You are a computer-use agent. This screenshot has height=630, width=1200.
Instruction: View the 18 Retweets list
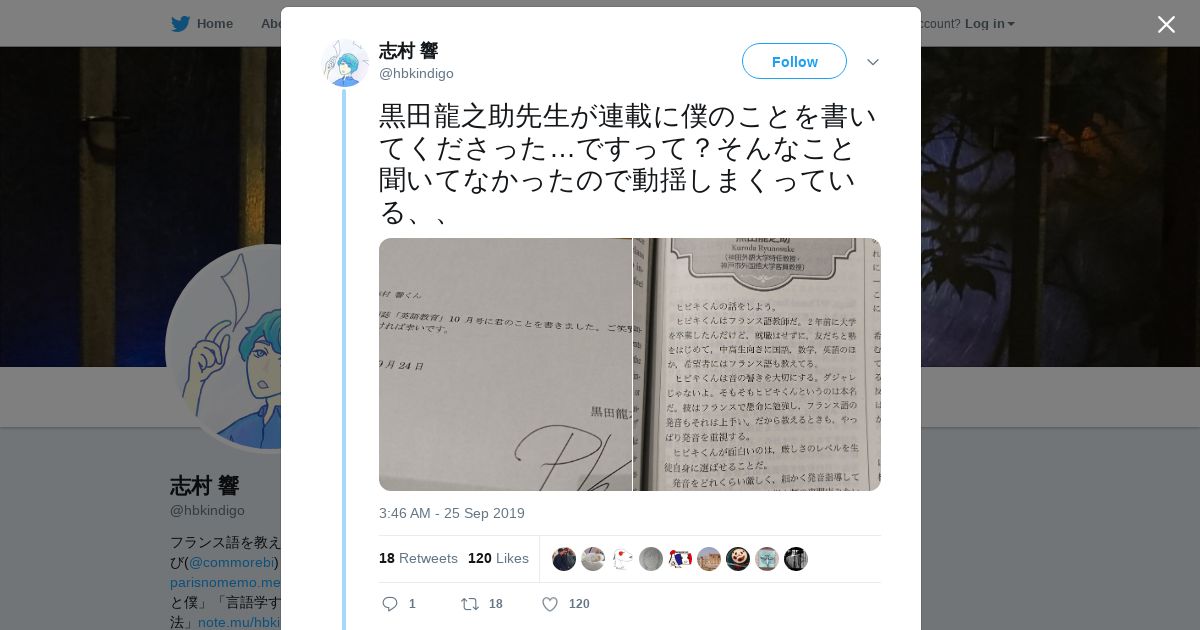pos(418,558)
